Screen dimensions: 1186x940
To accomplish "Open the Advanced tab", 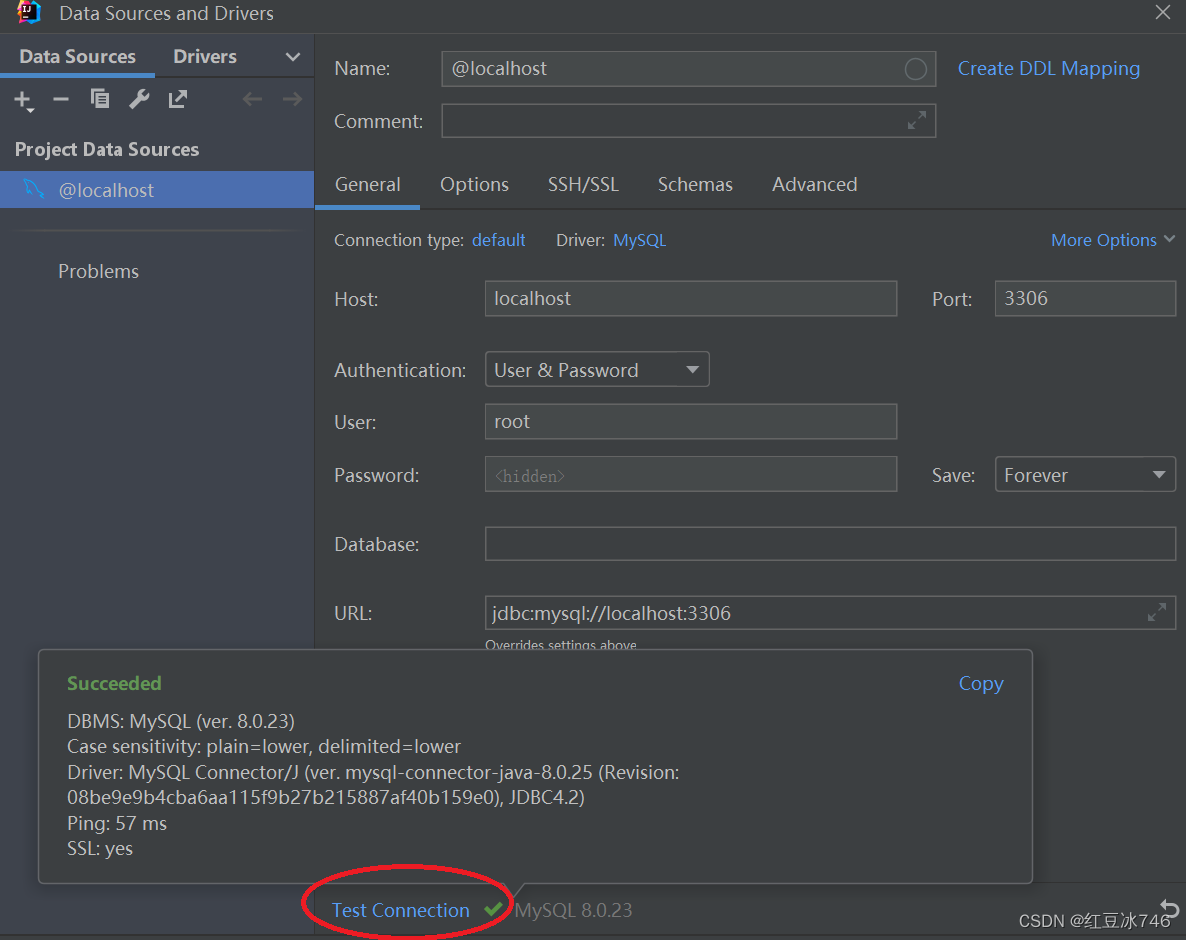I will coord(815,185).
